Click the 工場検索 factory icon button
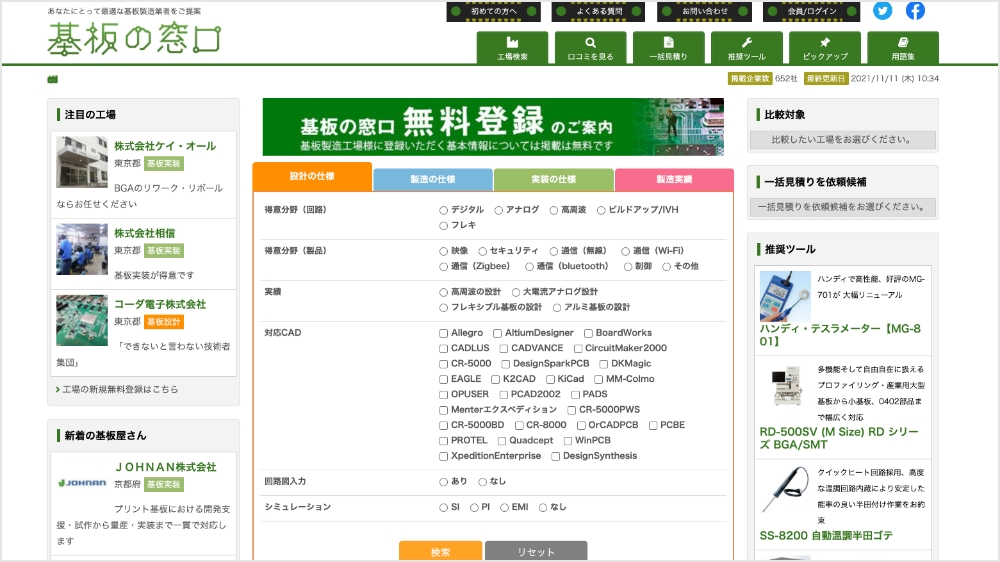This screenshot has width=1000, height=562. tap(512, 47)
